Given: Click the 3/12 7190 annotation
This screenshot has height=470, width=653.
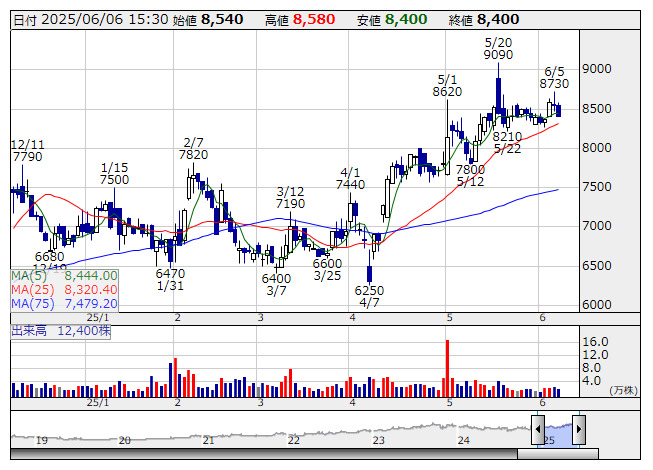Looking at the screenshot, I should pos(290,198).
